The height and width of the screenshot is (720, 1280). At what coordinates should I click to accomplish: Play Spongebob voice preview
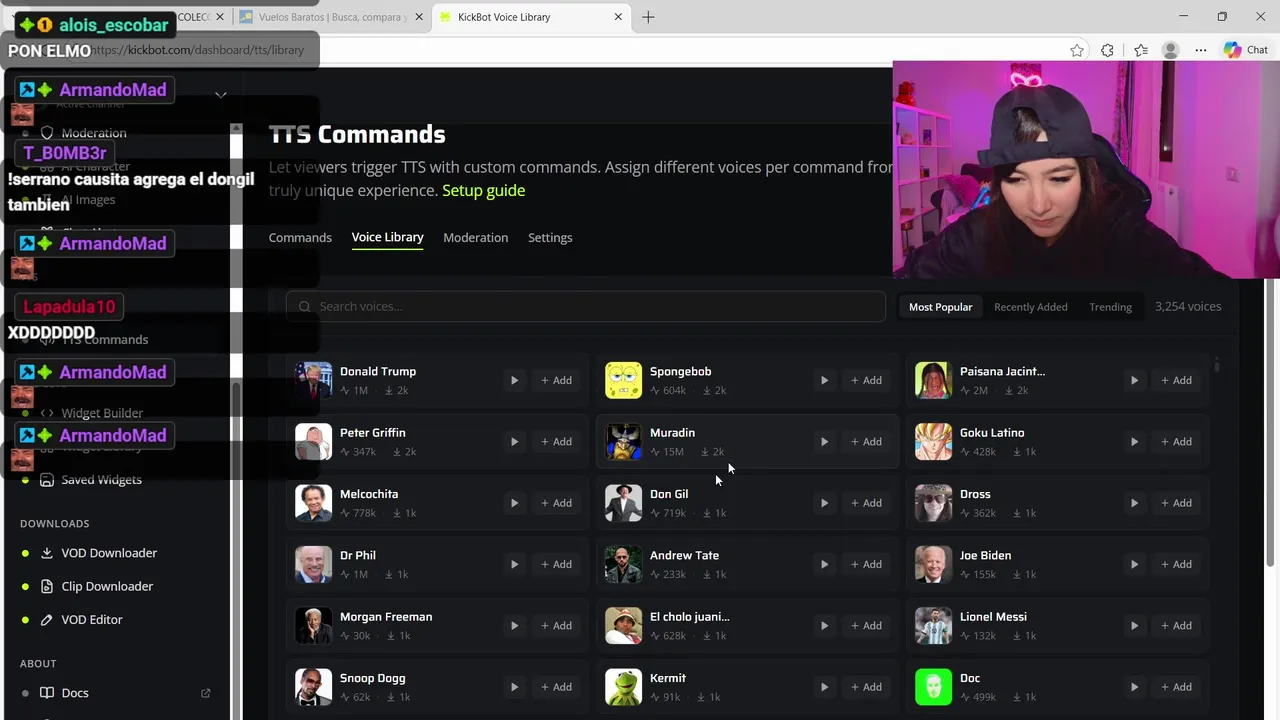tap(824, 380)
